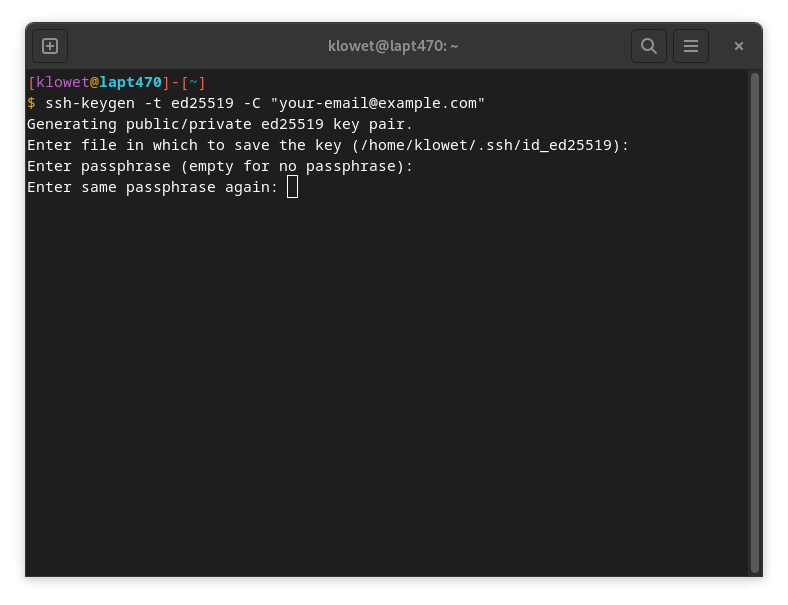Click the username klowet in the prompt
This screenshot has height=605, width=788.
(x=62, y=82)
